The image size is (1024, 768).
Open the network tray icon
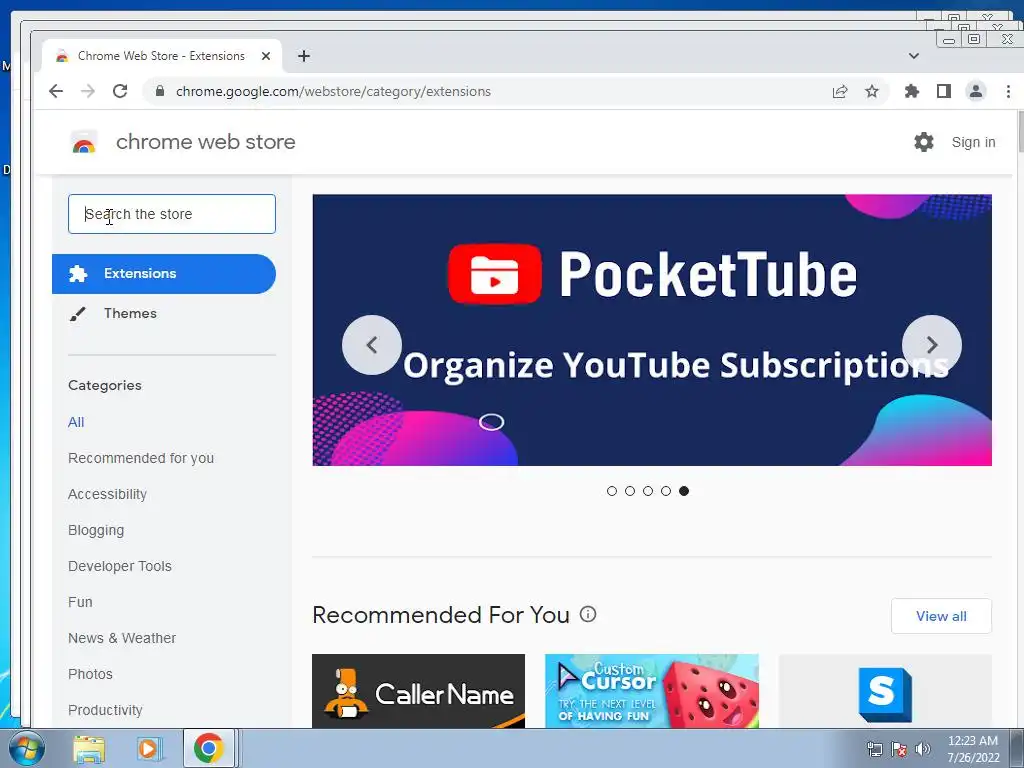pos(874,749)
